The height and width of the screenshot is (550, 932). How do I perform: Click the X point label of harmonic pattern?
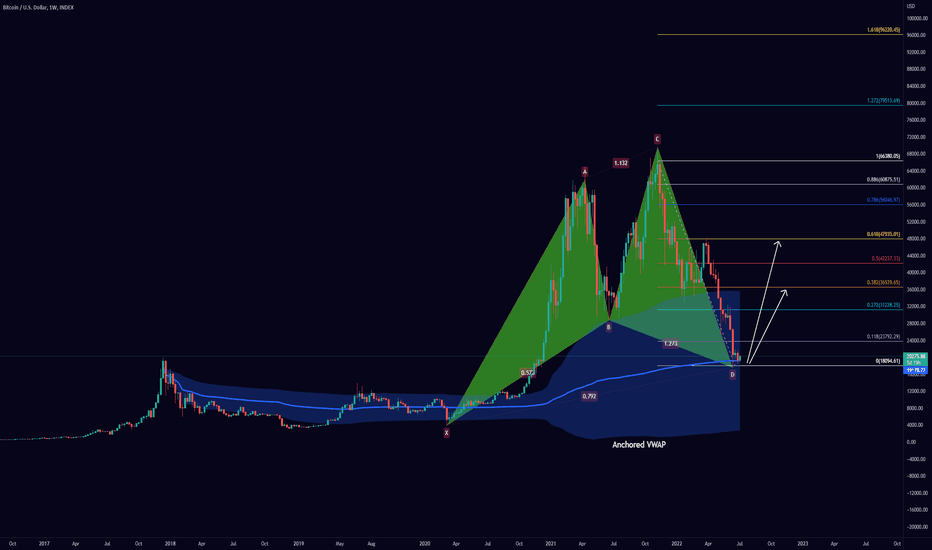(x=446, y=433)
